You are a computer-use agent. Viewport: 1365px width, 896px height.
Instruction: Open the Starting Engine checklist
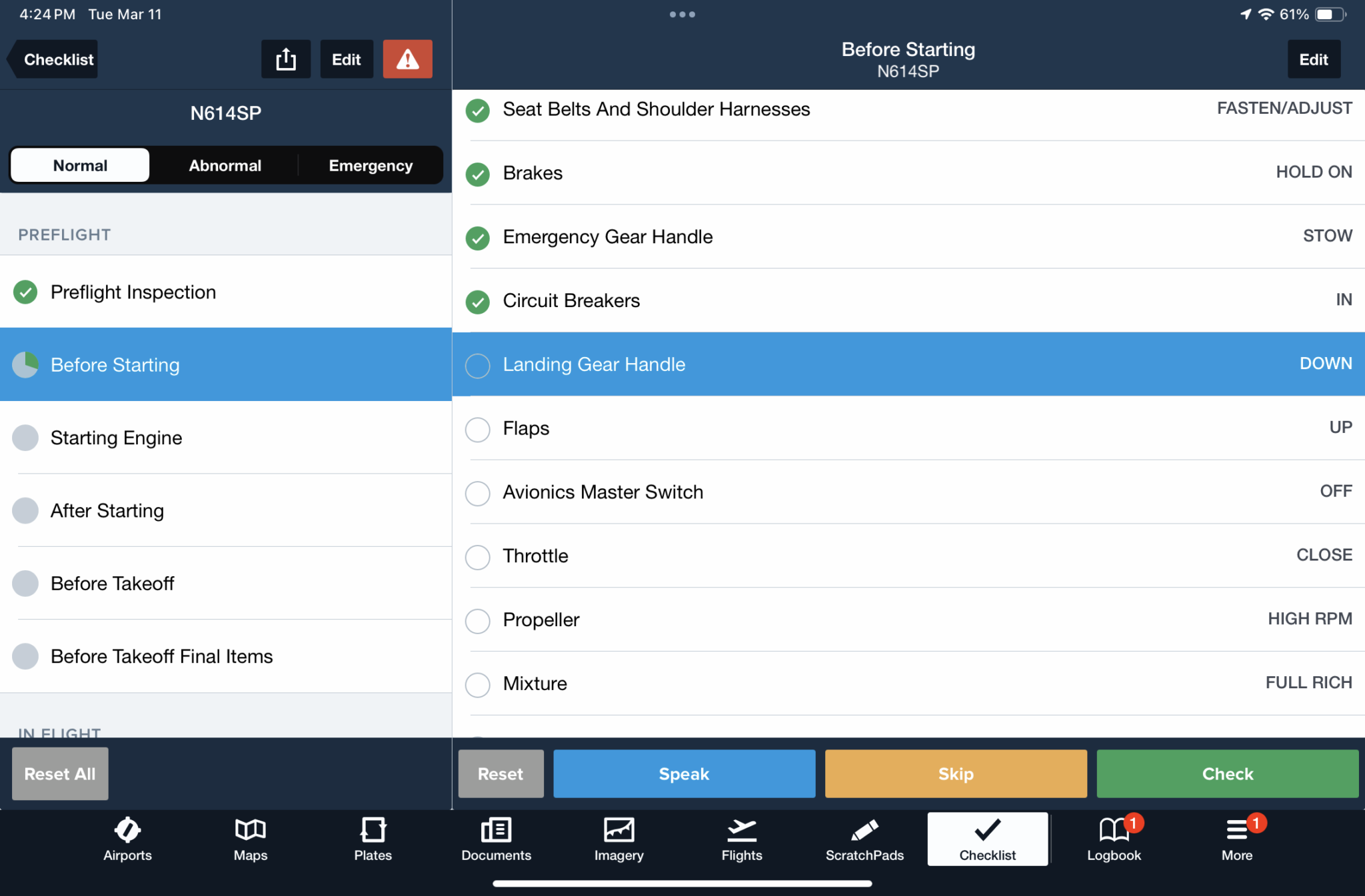226,438
